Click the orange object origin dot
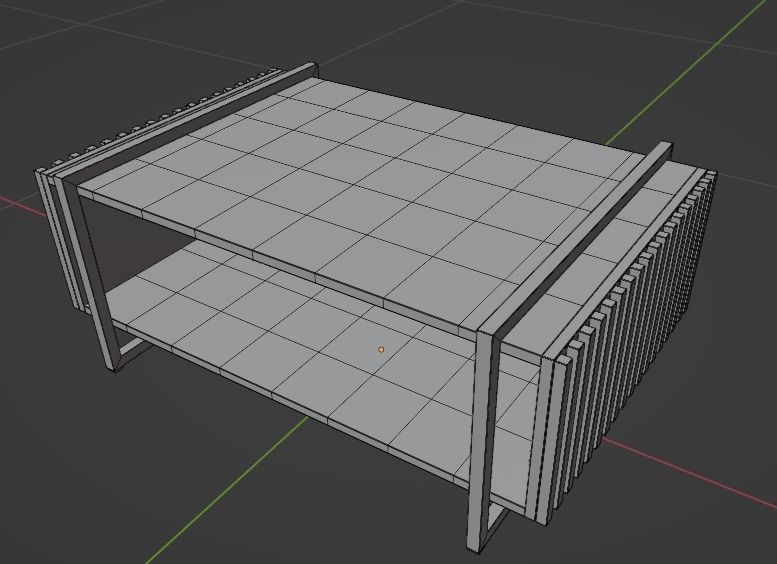Image resolution: width=777 pixels, height=564 pixels. [381, 349]
